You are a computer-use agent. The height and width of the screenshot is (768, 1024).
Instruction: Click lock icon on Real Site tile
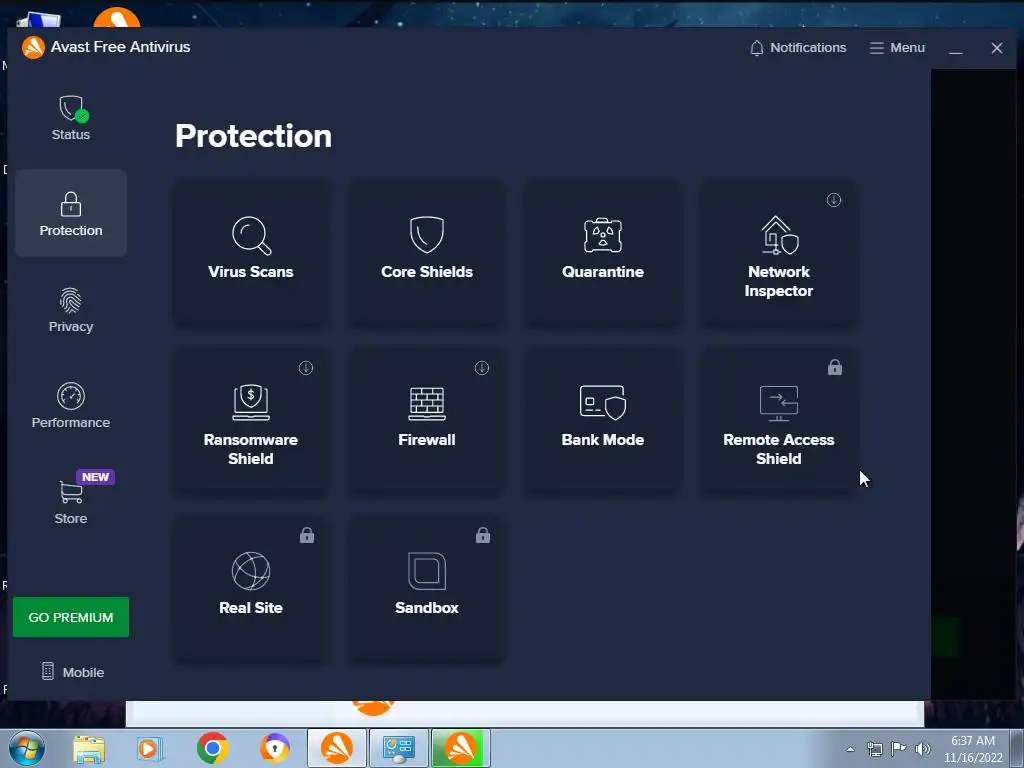307,535
